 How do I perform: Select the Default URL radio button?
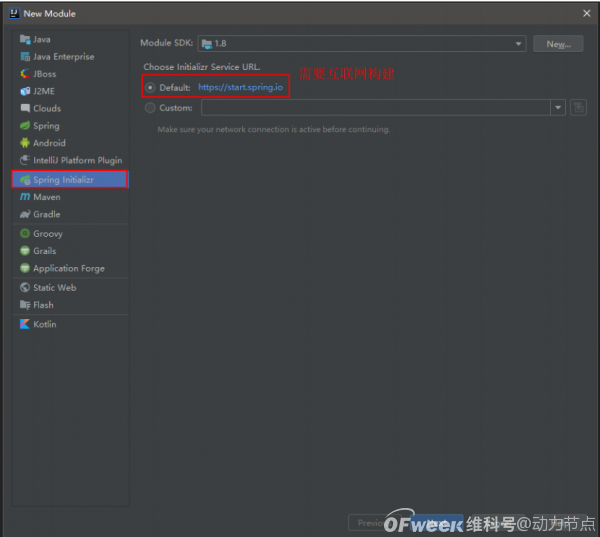[x=150, y=88]
